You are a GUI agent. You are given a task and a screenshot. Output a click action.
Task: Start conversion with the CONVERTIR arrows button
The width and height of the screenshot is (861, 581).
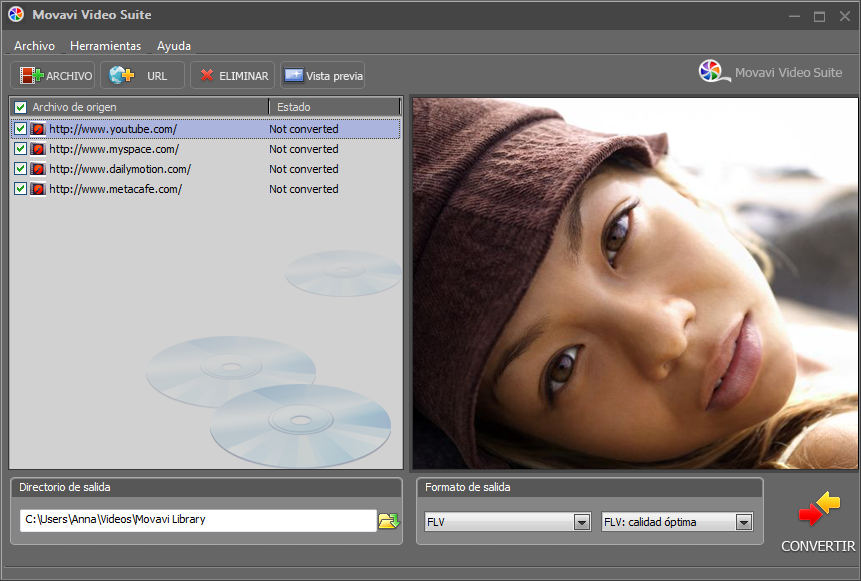coord(818,522)
